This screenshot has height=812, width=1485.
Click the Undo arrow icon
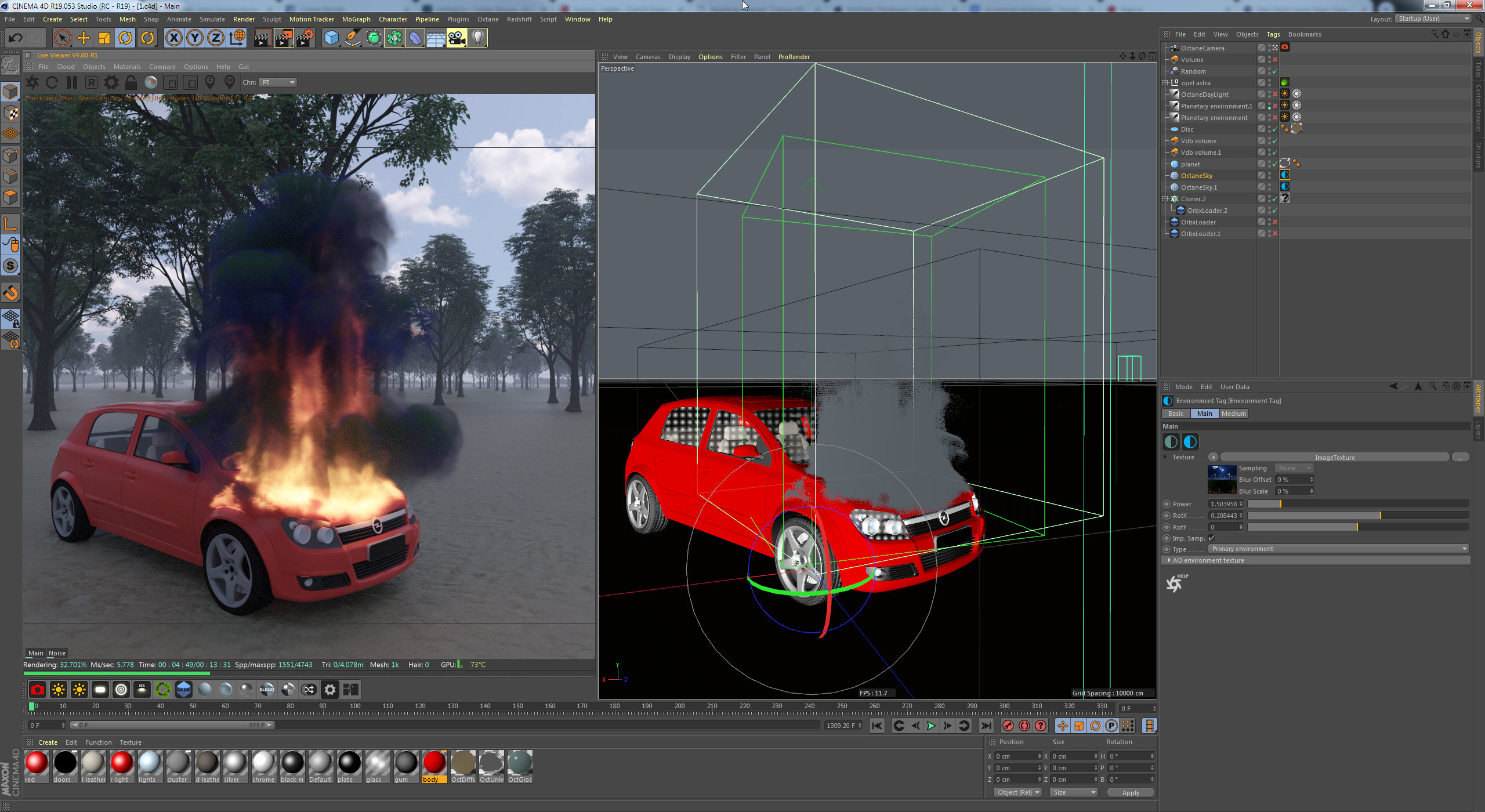(16, 38)
